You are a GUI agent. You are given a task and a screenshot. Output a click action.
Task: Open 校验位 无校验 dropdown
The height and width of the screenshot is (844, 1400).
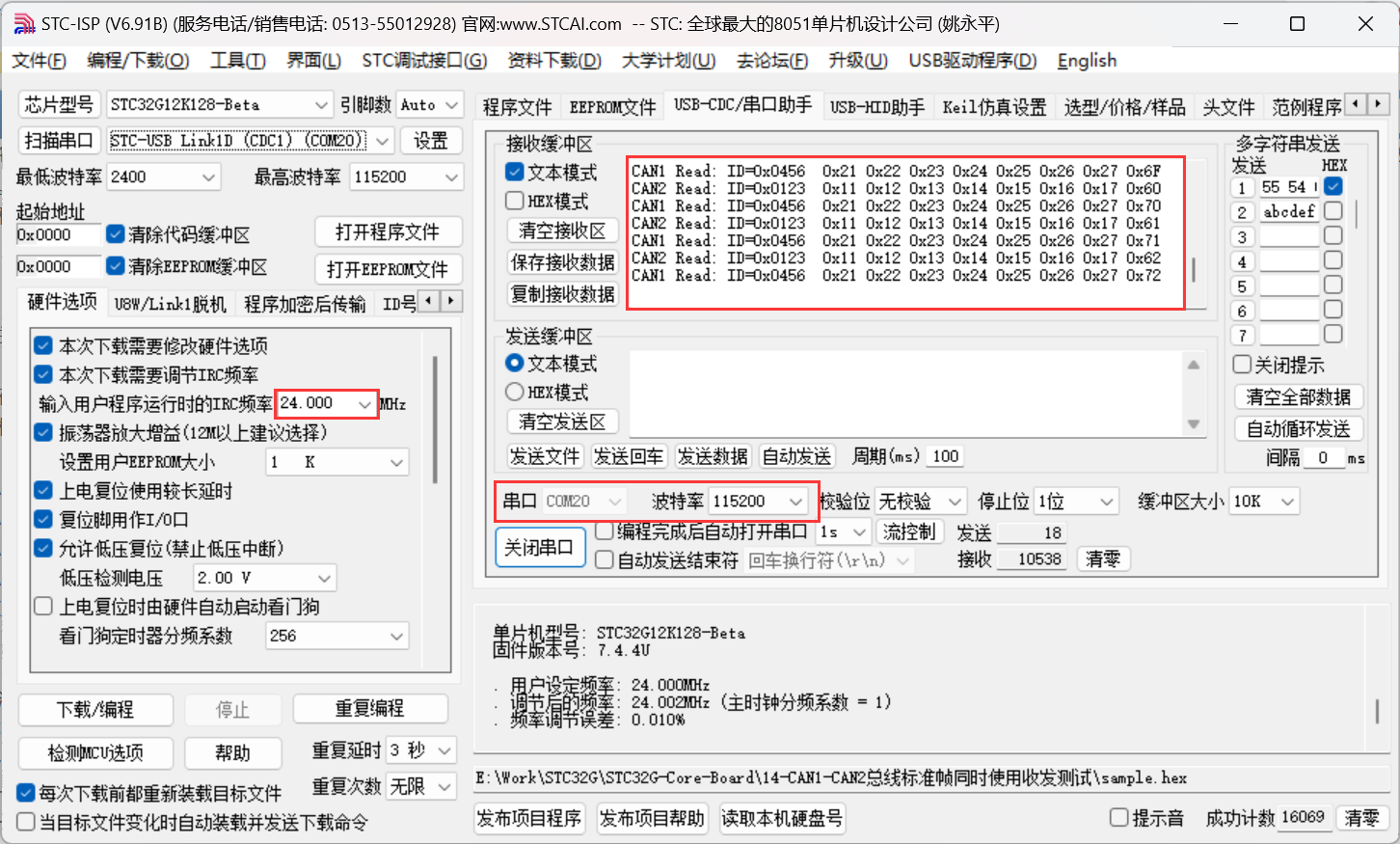pos(921,502)
